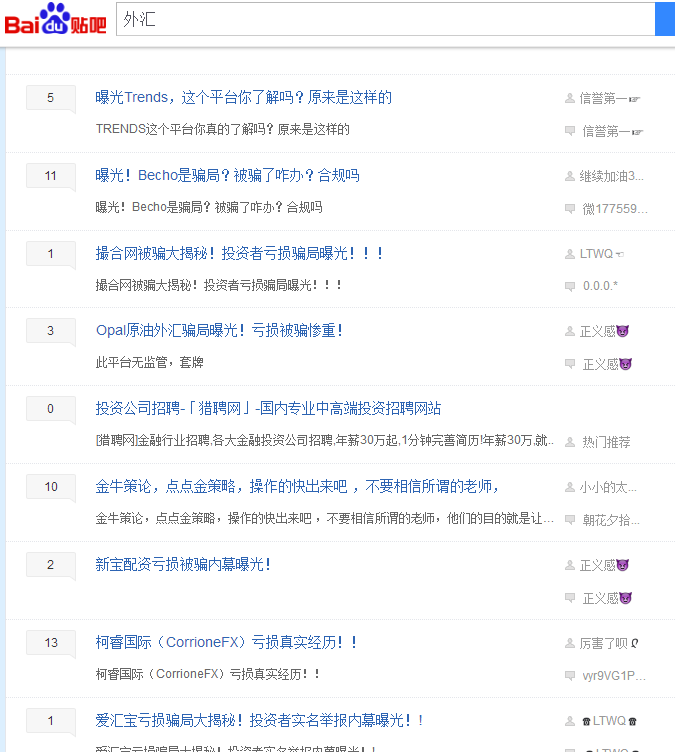Click reply count 11 on Becho thread
Image resolution: width=675 pixels, height=752 pixels.
click(x=50, y=176)
